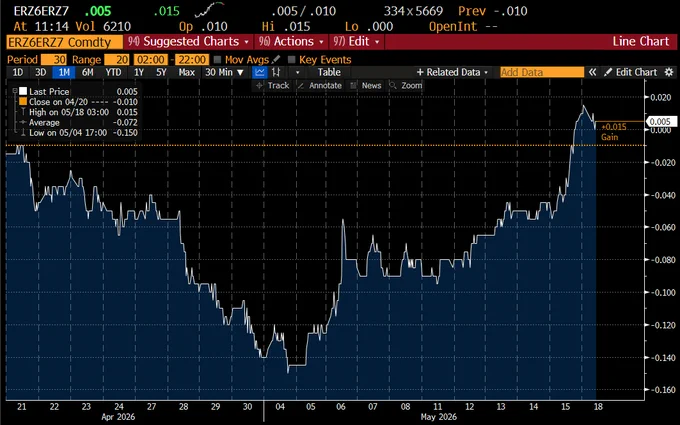Click the header sparkline mini chart
680x425 pixels.
209,10
